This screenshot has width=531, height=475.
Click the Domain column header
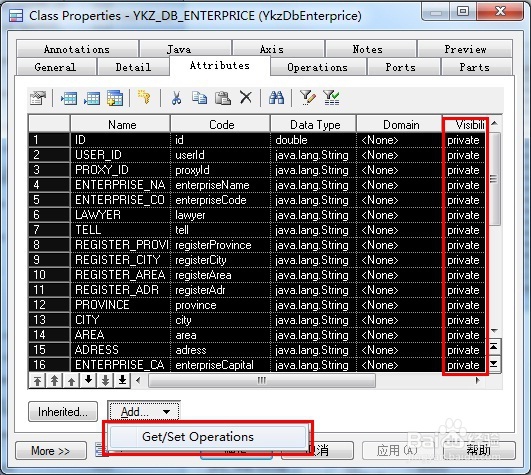(x=400, y=124)
